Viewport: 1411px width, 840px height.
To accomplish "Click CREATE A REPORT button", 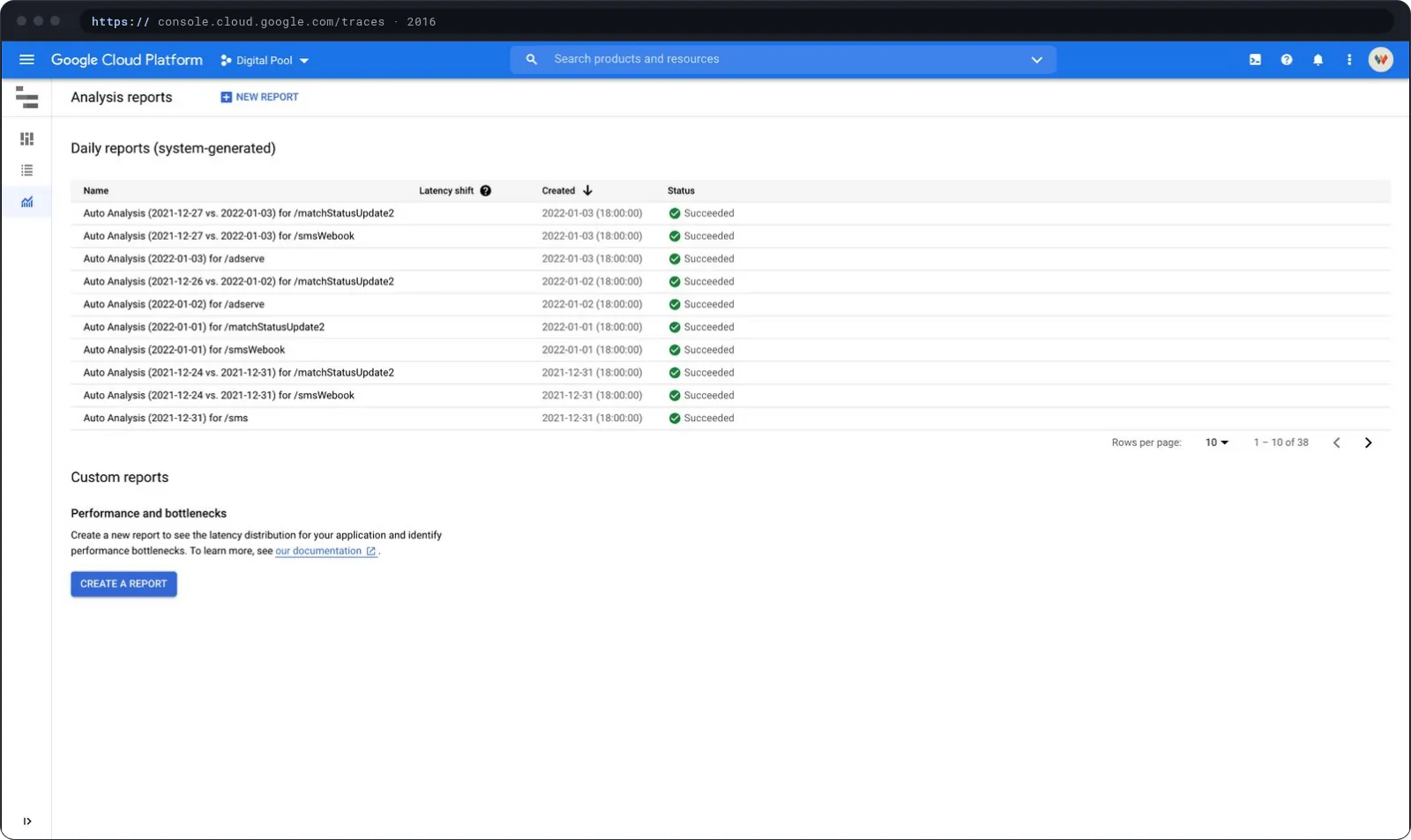I will point(123,584).
